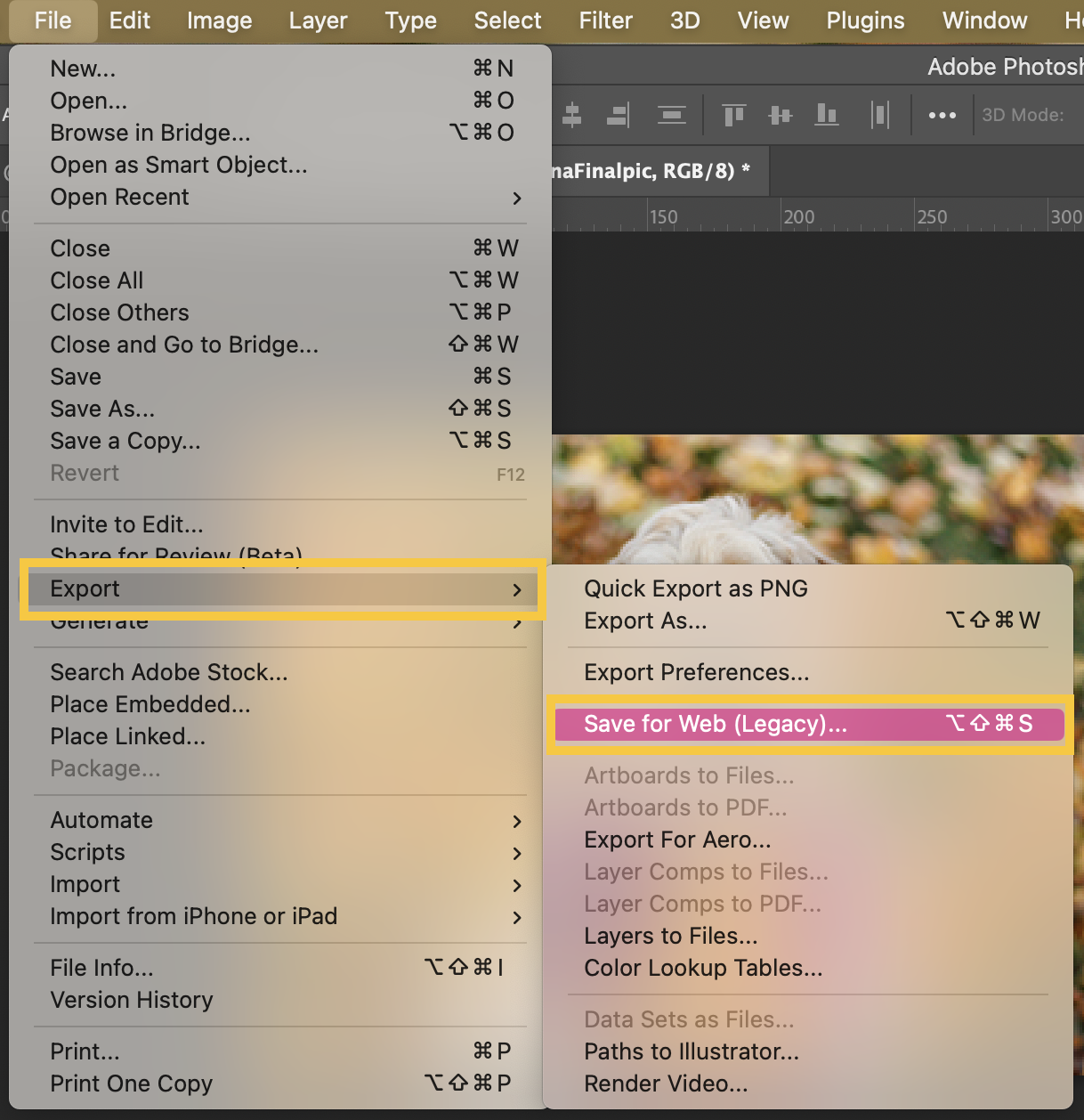Click the align right edges icon
This screenshot has width=1084, height=1120.
[619, 115]
